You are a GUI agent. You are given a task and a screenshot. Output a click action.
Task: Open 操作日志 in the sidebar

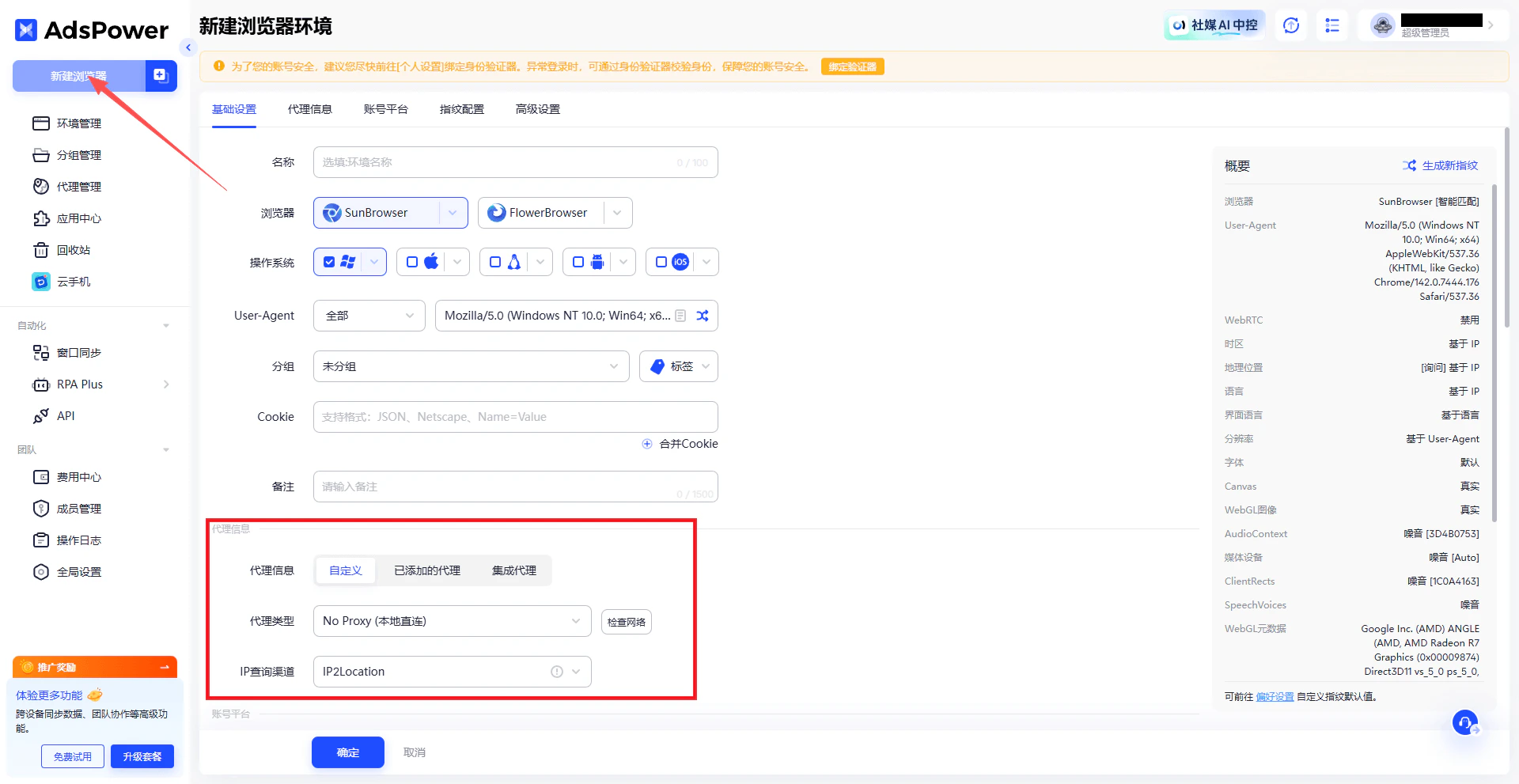[x=67, y=540]
